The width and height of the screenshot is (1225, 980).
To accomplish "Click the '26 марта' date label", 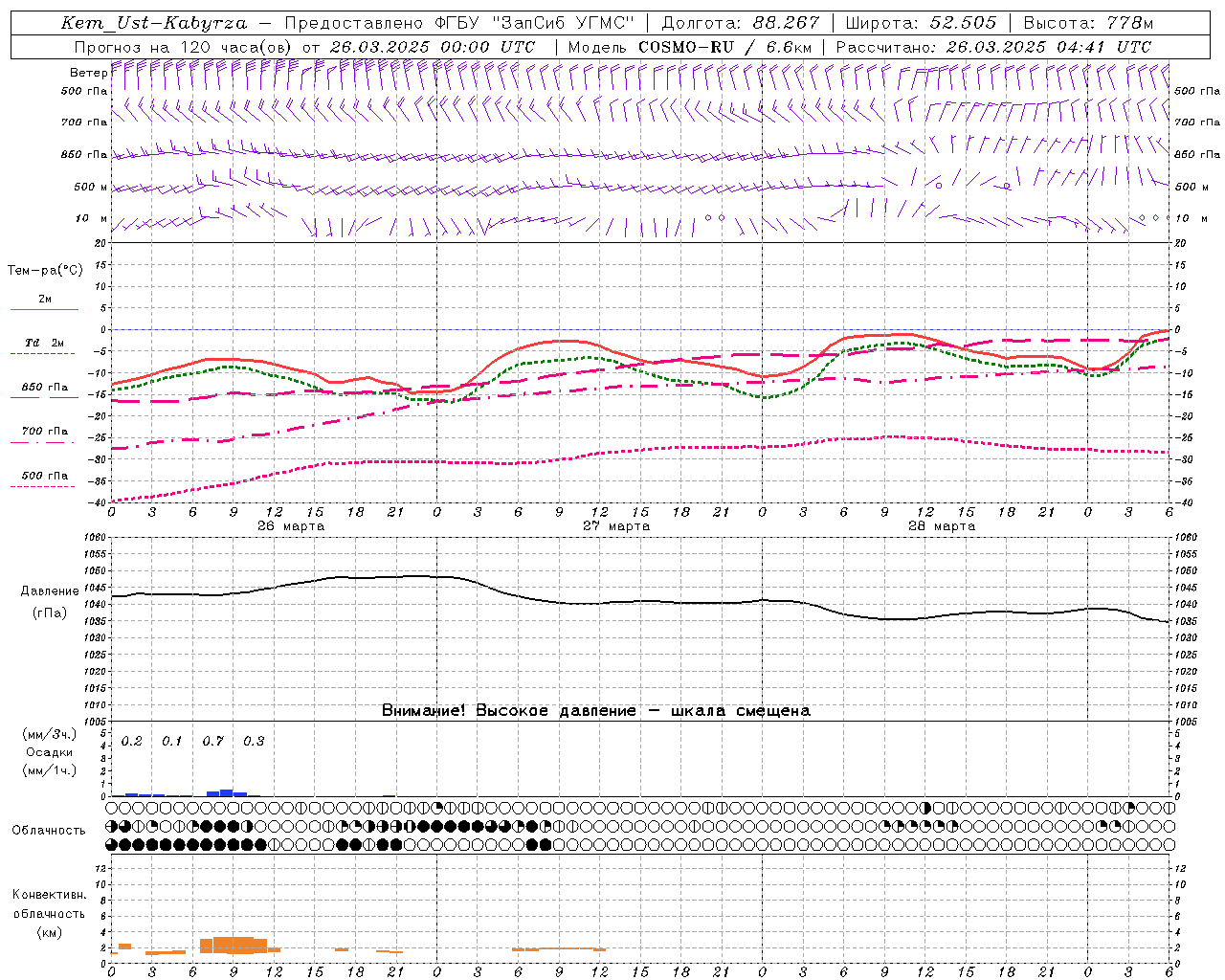I will [x=291, y=525].
